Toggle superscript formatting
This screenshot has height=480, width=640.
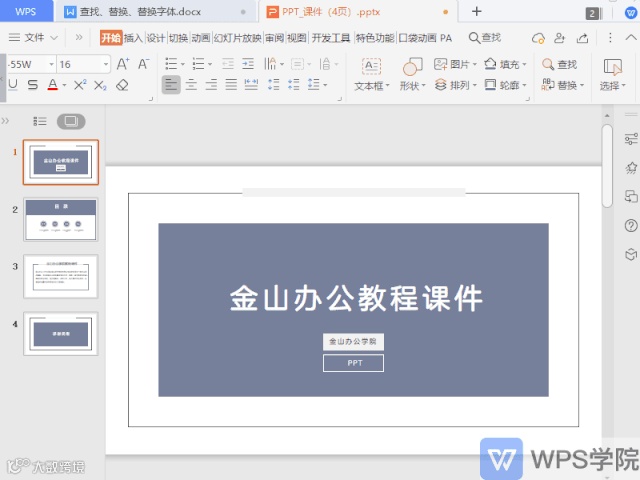(x=80, y=85)
